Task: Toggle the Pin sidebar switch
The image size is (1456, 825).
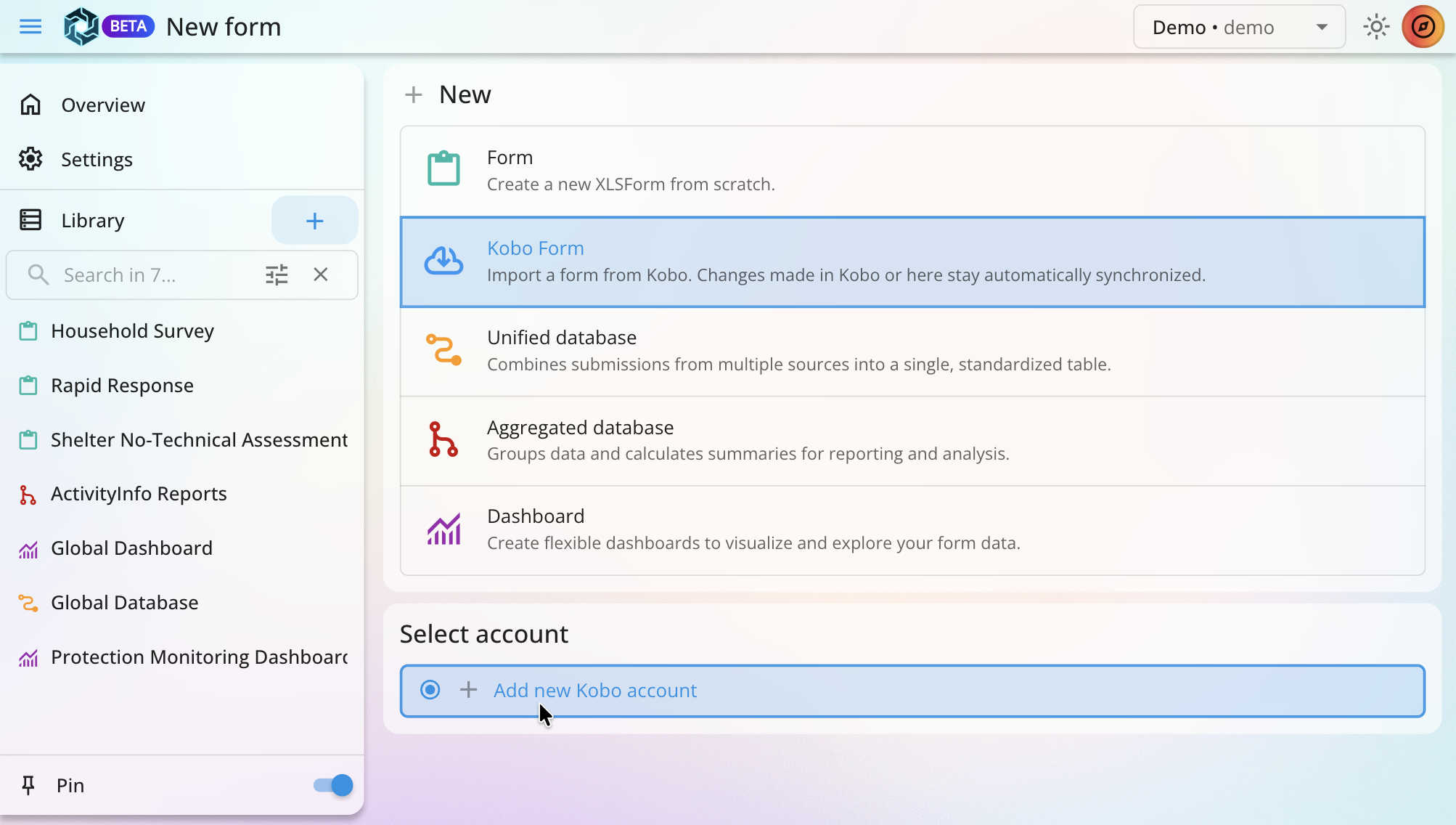Action: 333,785
